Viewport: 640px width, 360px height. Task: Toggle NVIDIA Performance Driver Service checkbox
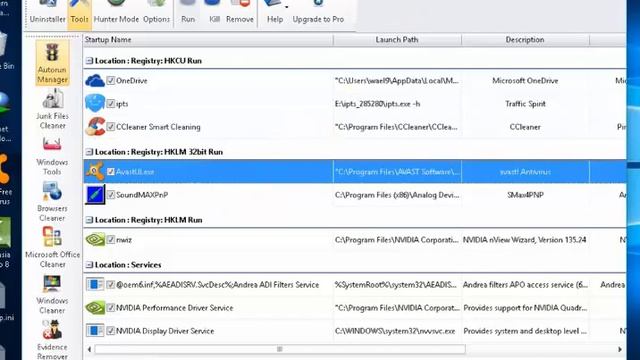tap(111, 308)
